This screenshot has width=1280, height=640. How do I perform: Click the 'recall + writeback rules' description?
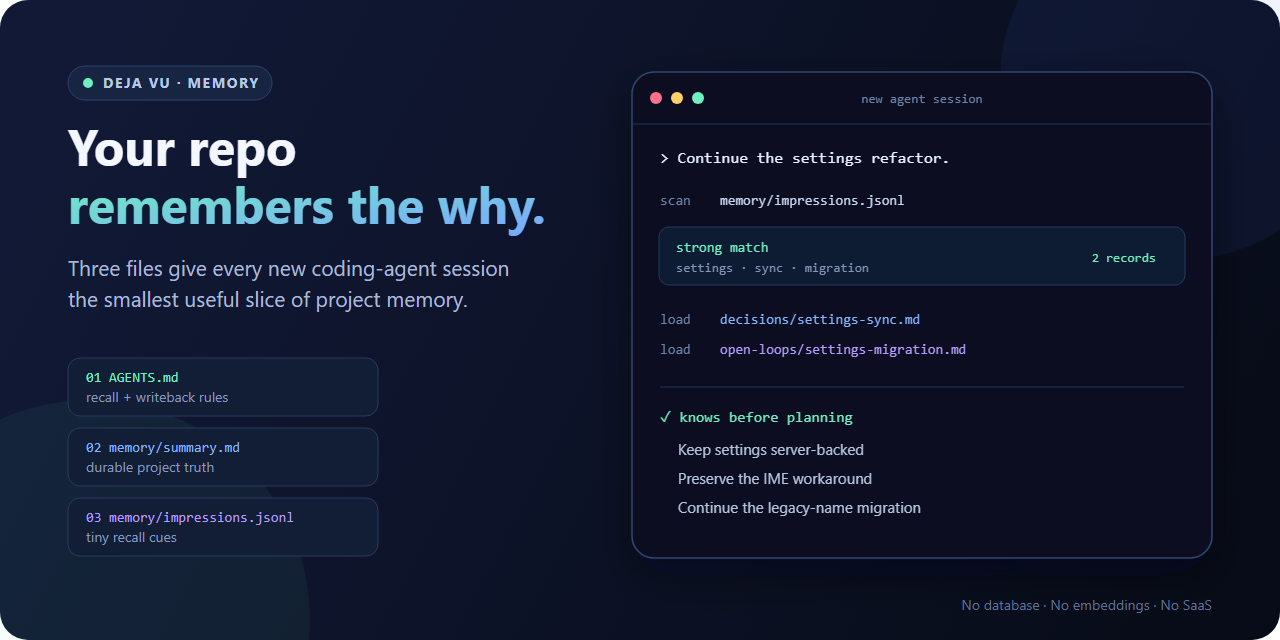(157, 397)
